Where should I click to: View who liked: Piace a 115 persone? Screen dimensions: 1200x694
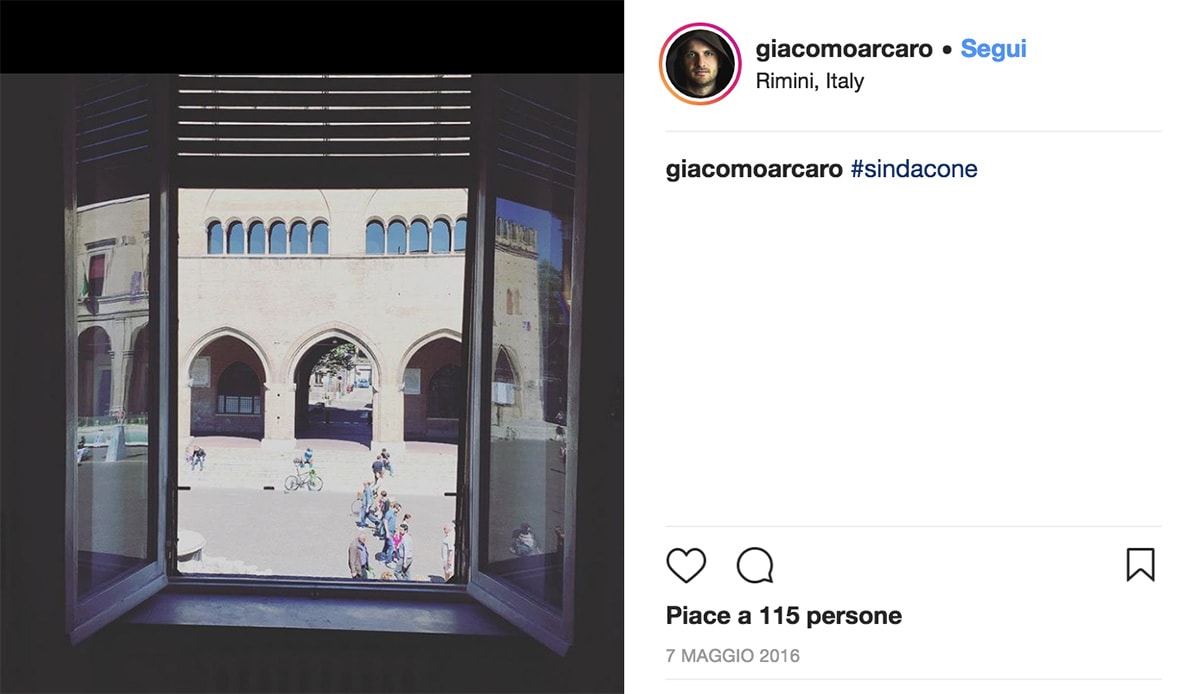[x=784, y=616]
